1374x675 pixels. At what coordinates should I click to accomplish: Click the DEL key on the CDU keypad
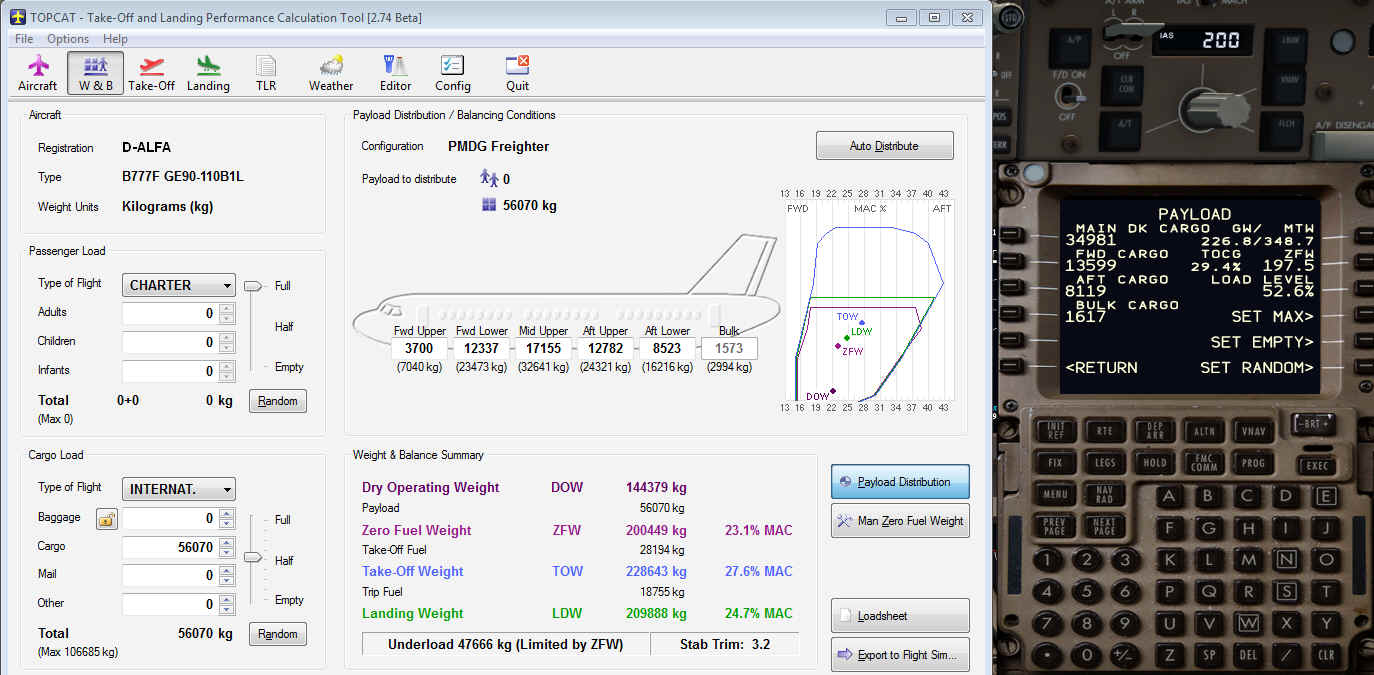1248,656
